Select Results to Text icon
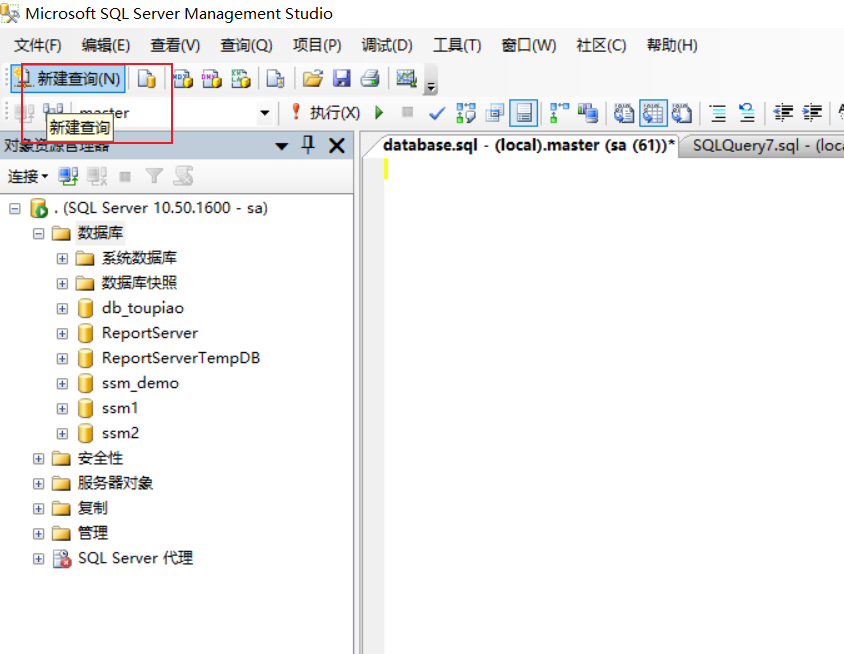Viewport: 844px width, 654px height. coord(624,113)
